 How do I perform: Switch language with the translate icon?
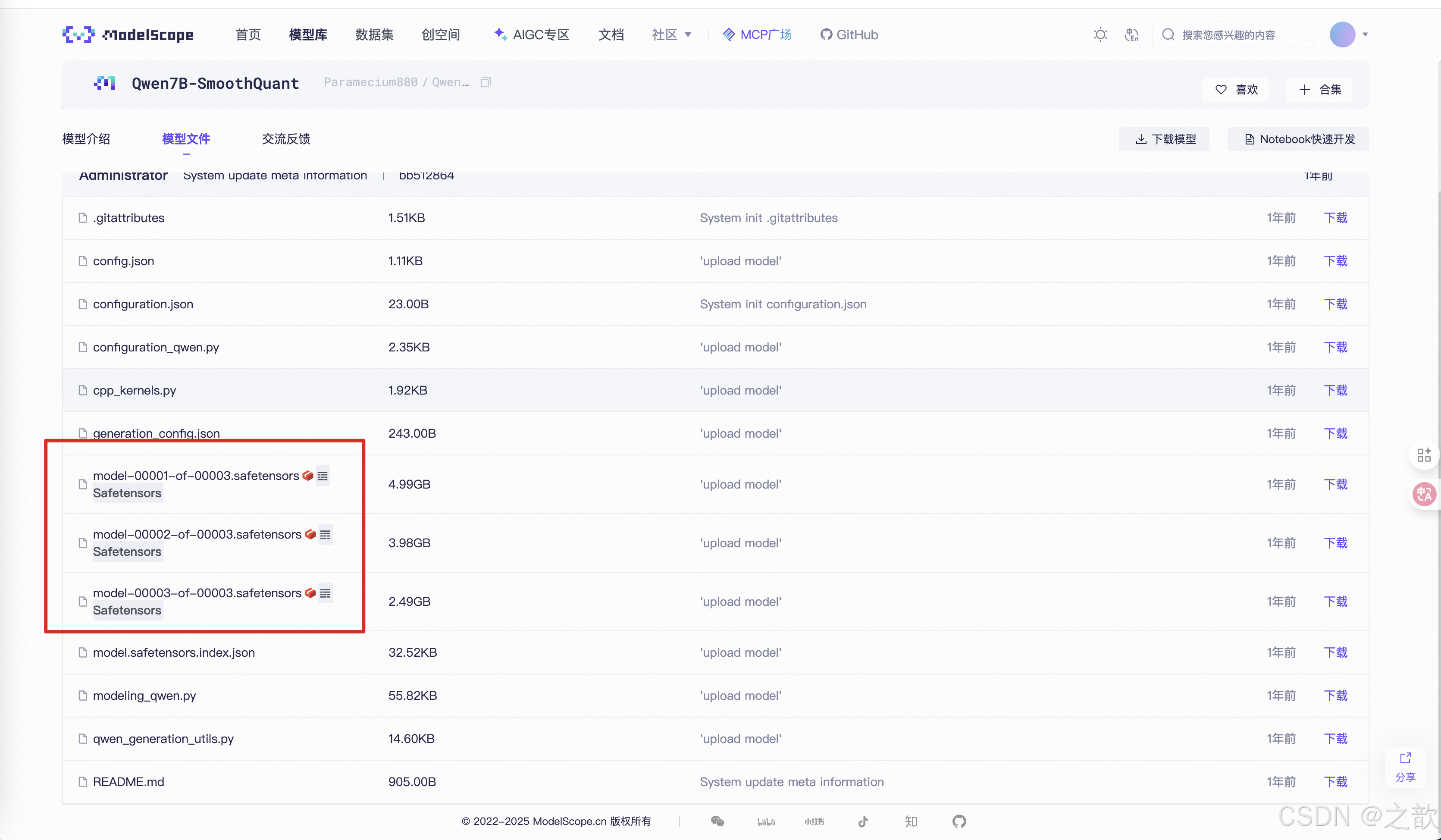coord(1131,34)
